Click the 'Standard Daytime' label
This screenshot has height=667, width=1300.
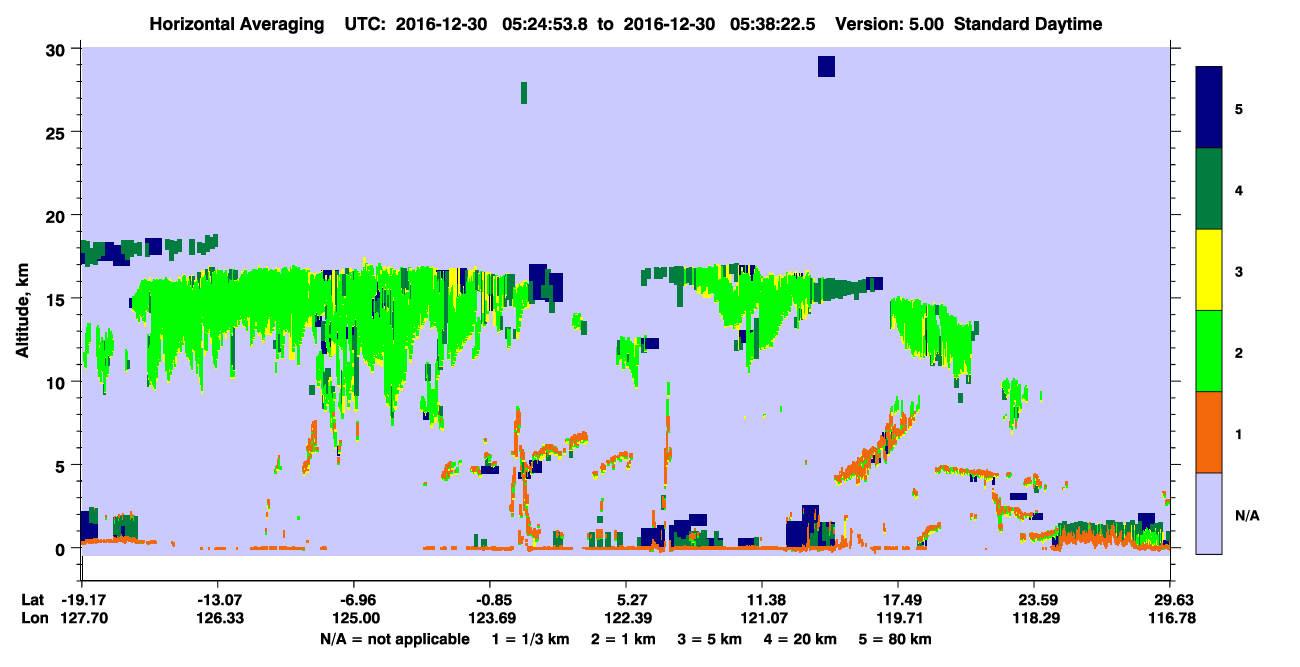click(1027, 24)
